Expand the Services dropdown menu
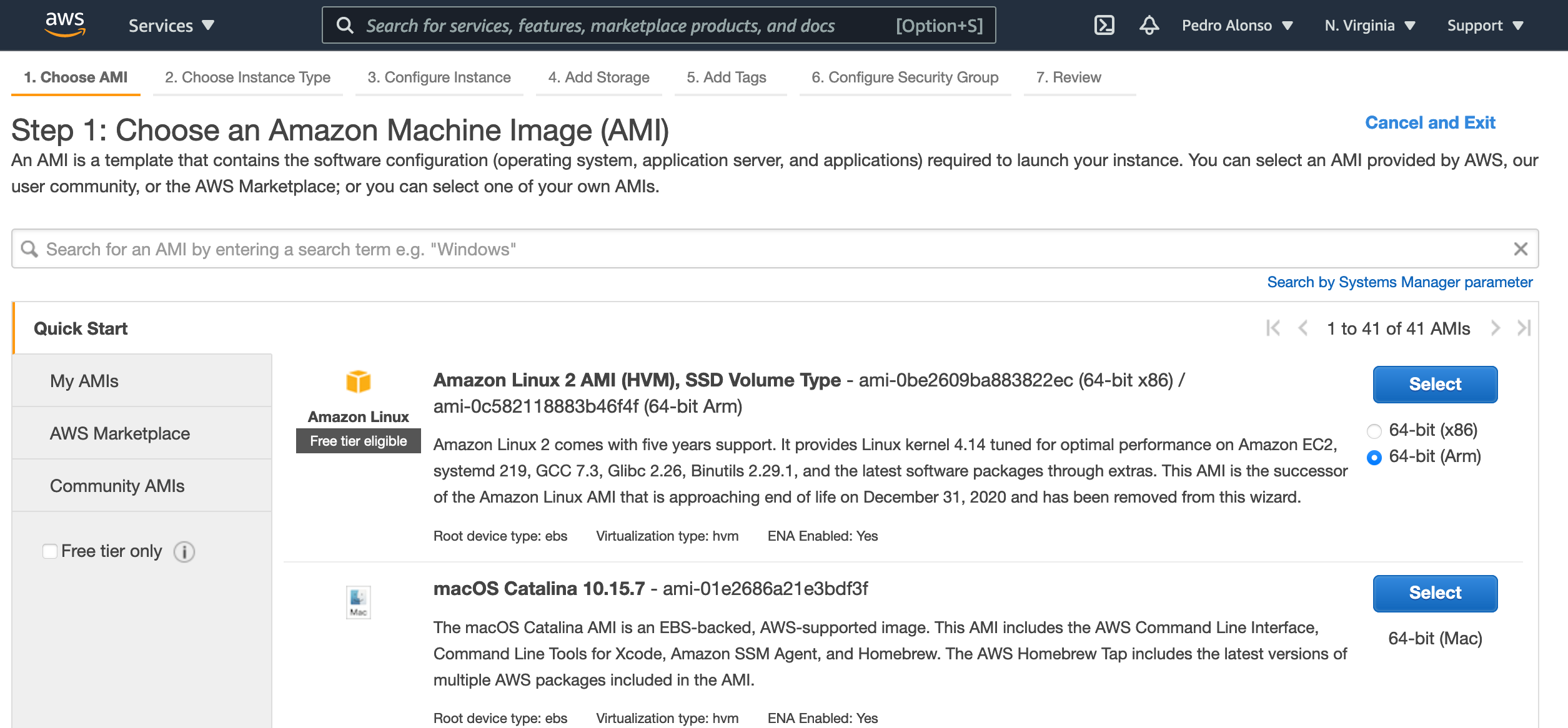Image resolution: width=1568 pixels, height=728 pixels. (x=171, y=26)
